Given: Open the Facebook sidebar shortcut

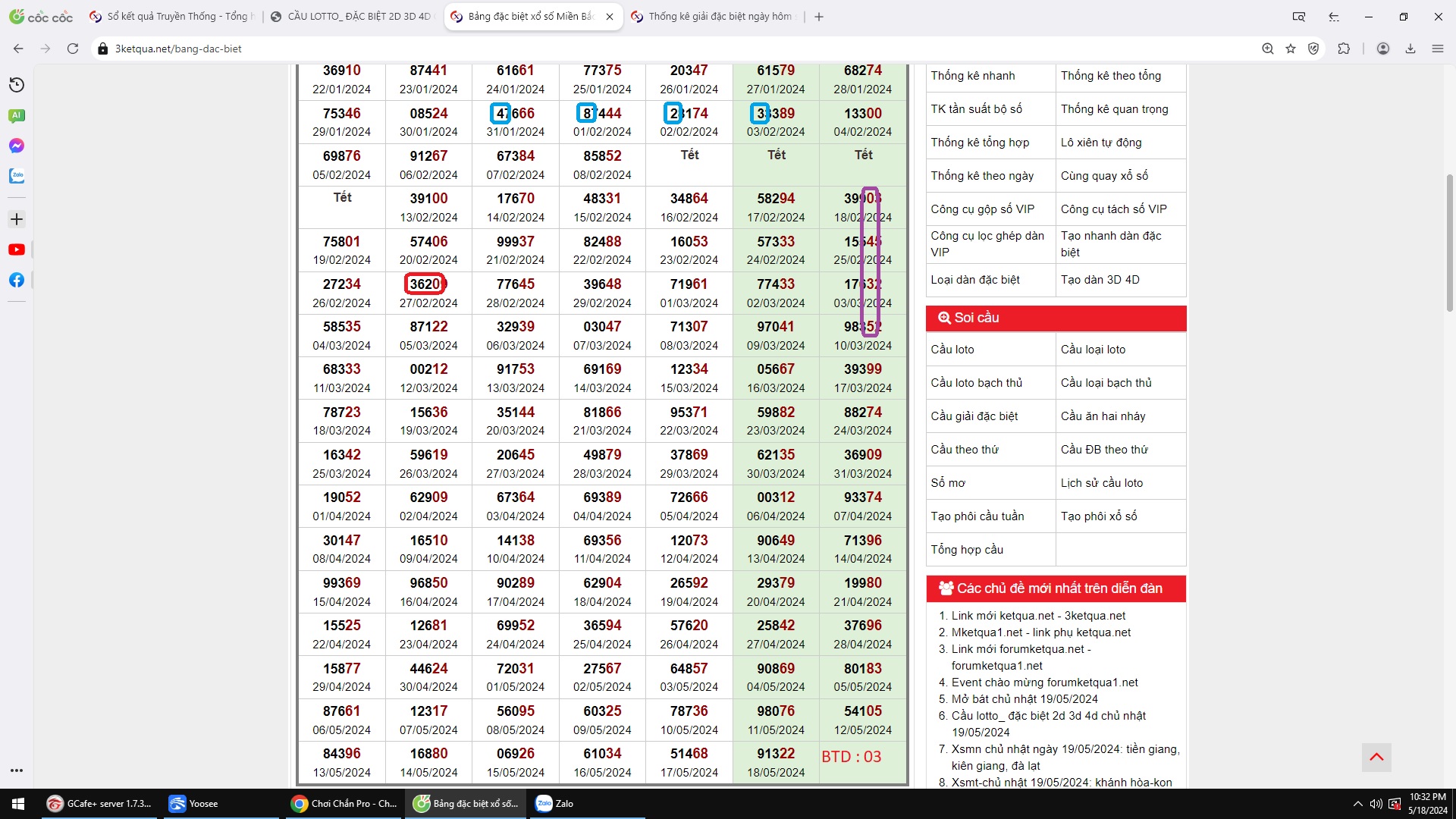Looking at the screenshot, I should [x=17, y=280].
